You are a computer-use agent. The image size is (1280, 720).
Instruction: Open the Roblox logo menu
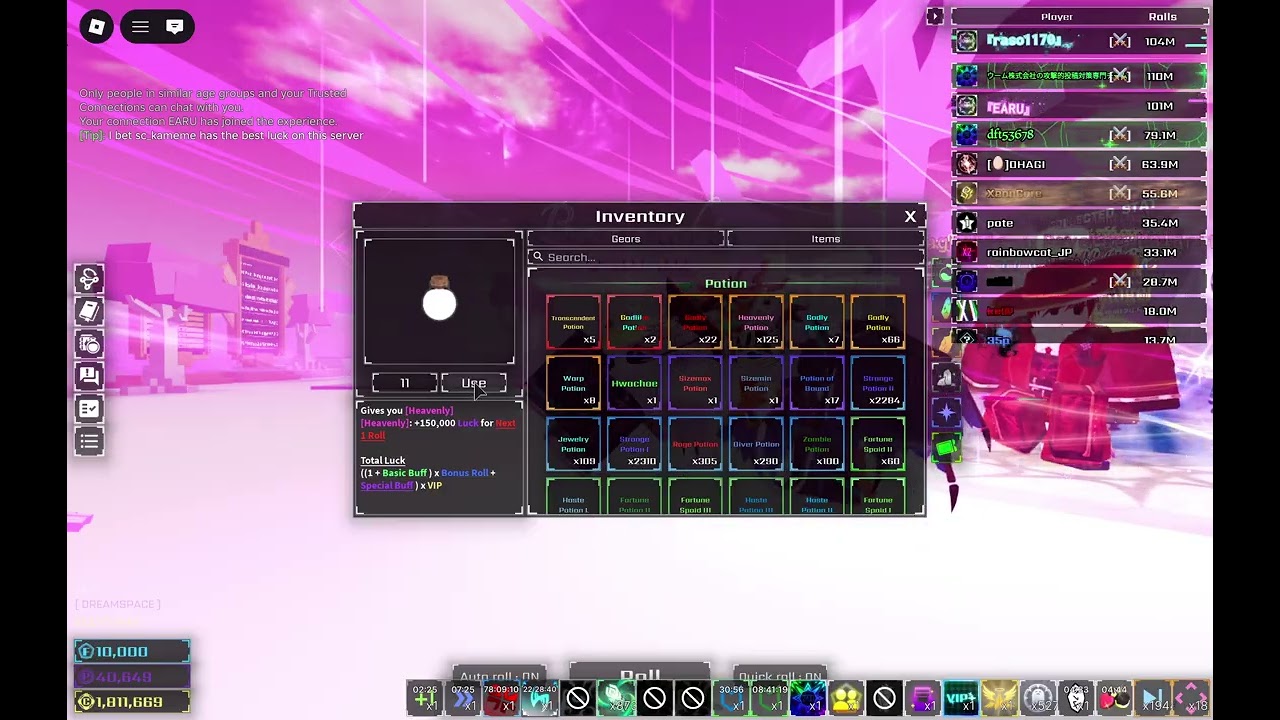(x=97, y=27)
